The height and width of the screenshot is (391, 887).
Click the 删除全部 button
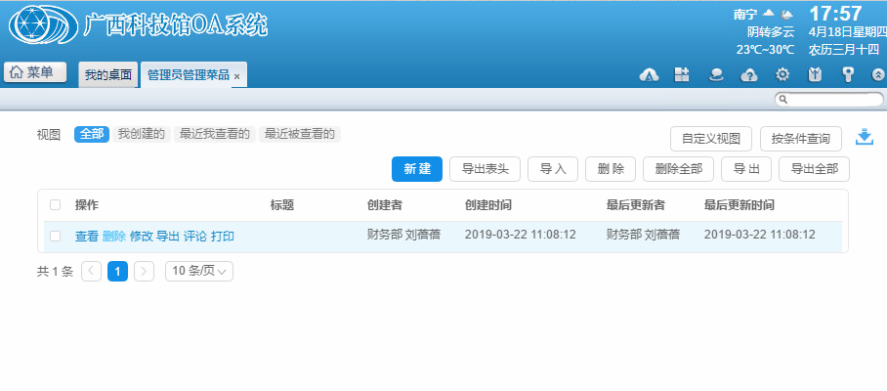[678, 169]
